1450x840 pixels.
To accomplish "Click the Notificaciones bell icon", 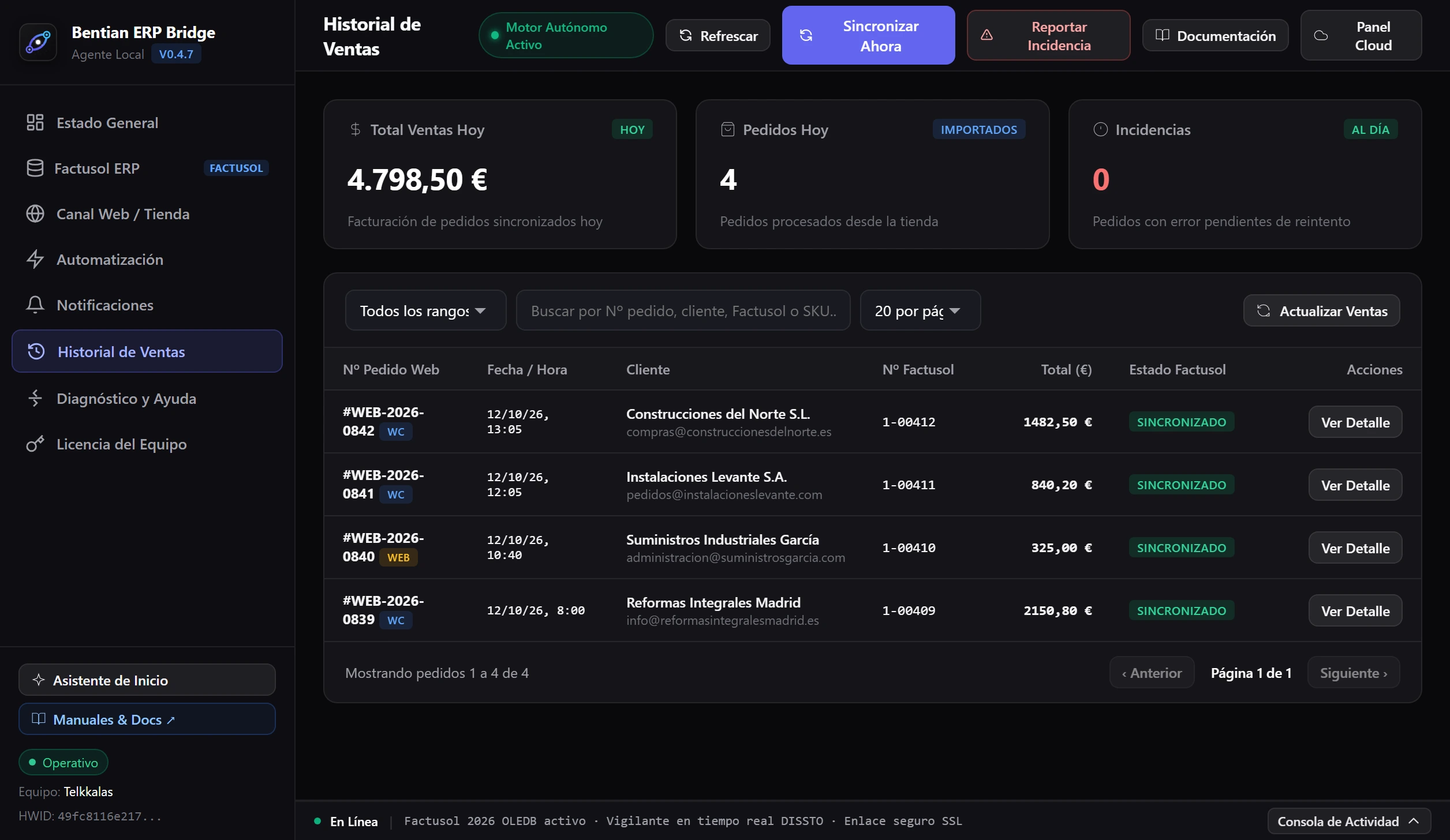I will (x=35, y=305).
